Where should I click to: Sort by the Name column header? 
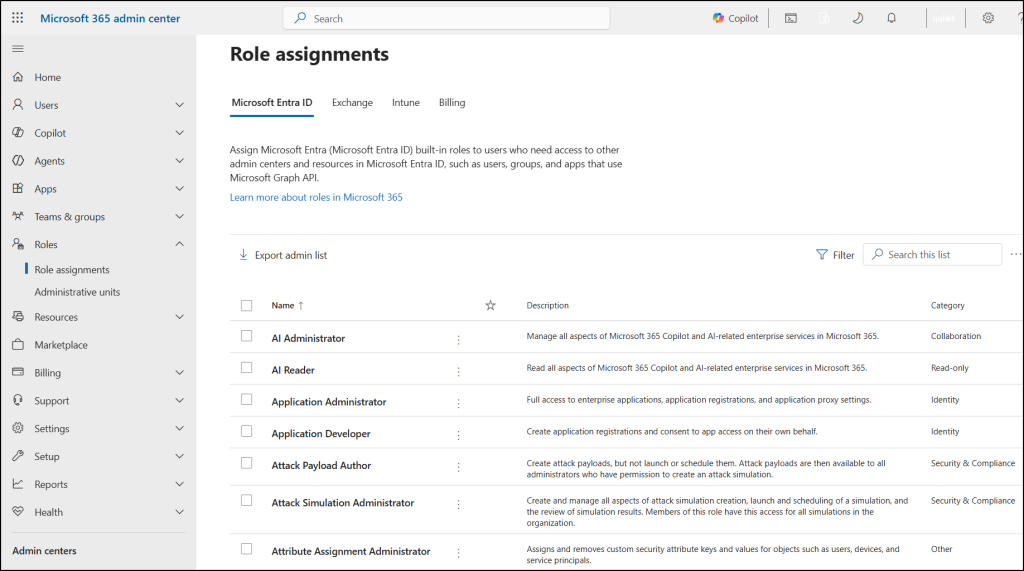pos(287,305)
